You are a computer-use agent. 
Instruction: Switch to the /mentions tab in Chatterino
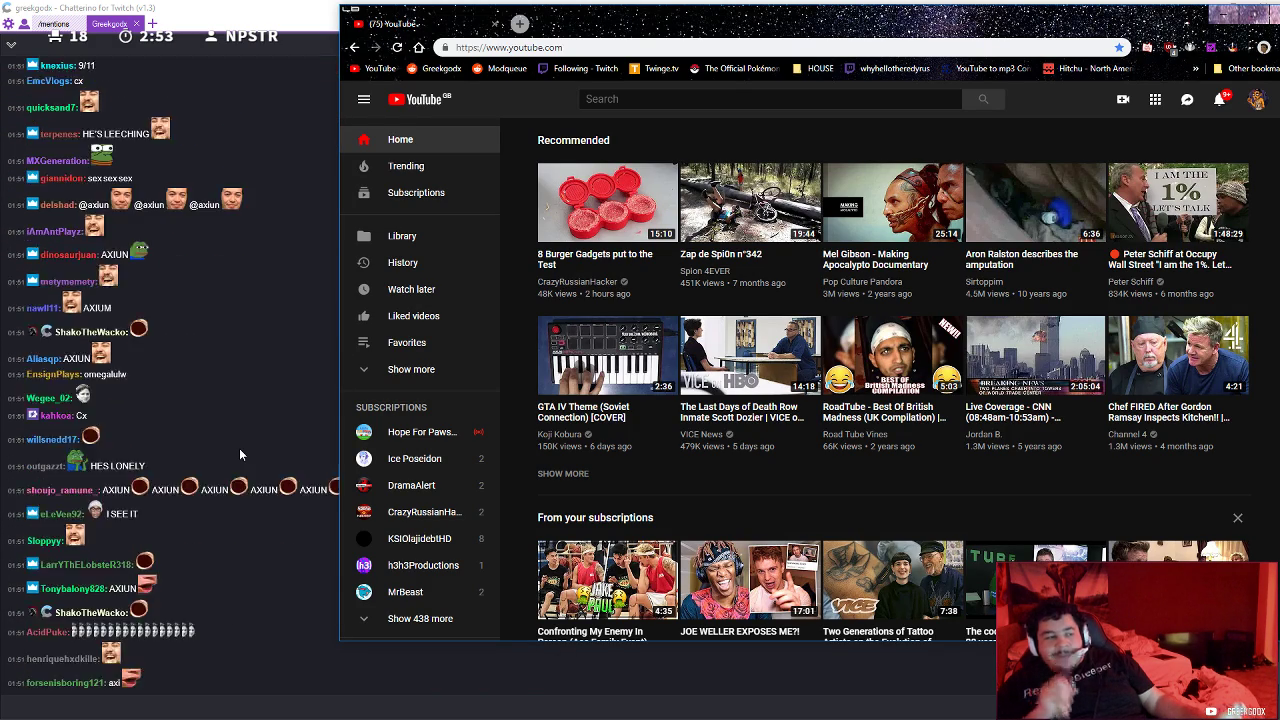[x=54, y=23]
